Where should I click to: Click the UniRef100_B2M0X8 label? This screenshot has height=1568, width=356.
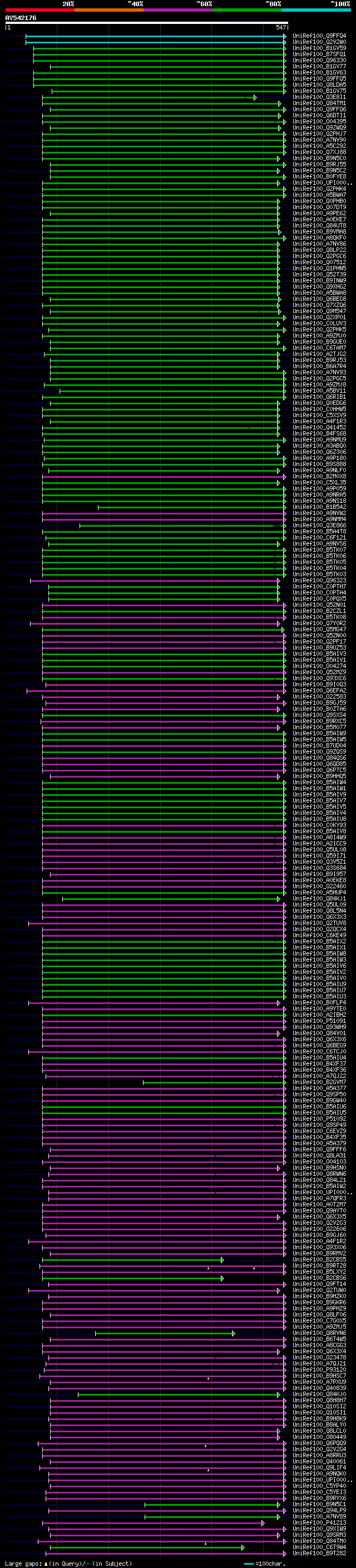pos(319,477)
